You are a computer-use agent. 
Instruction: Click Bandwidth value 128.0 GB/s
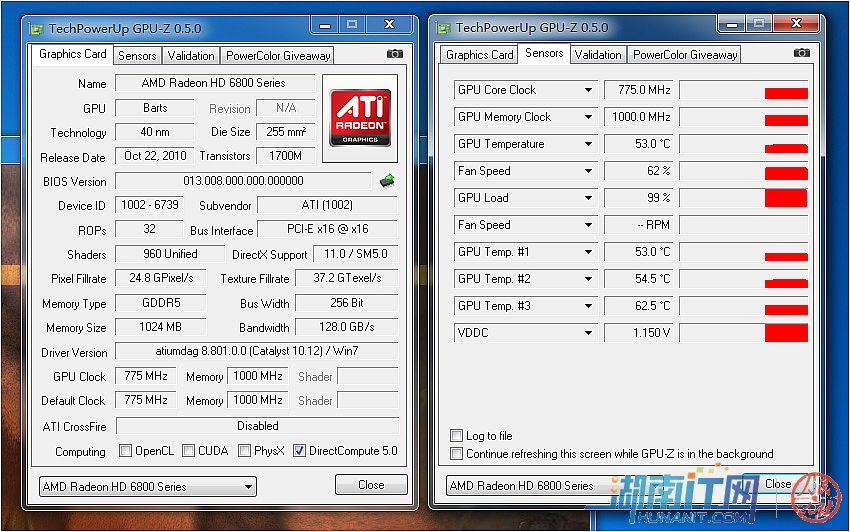tap(347, 327)
